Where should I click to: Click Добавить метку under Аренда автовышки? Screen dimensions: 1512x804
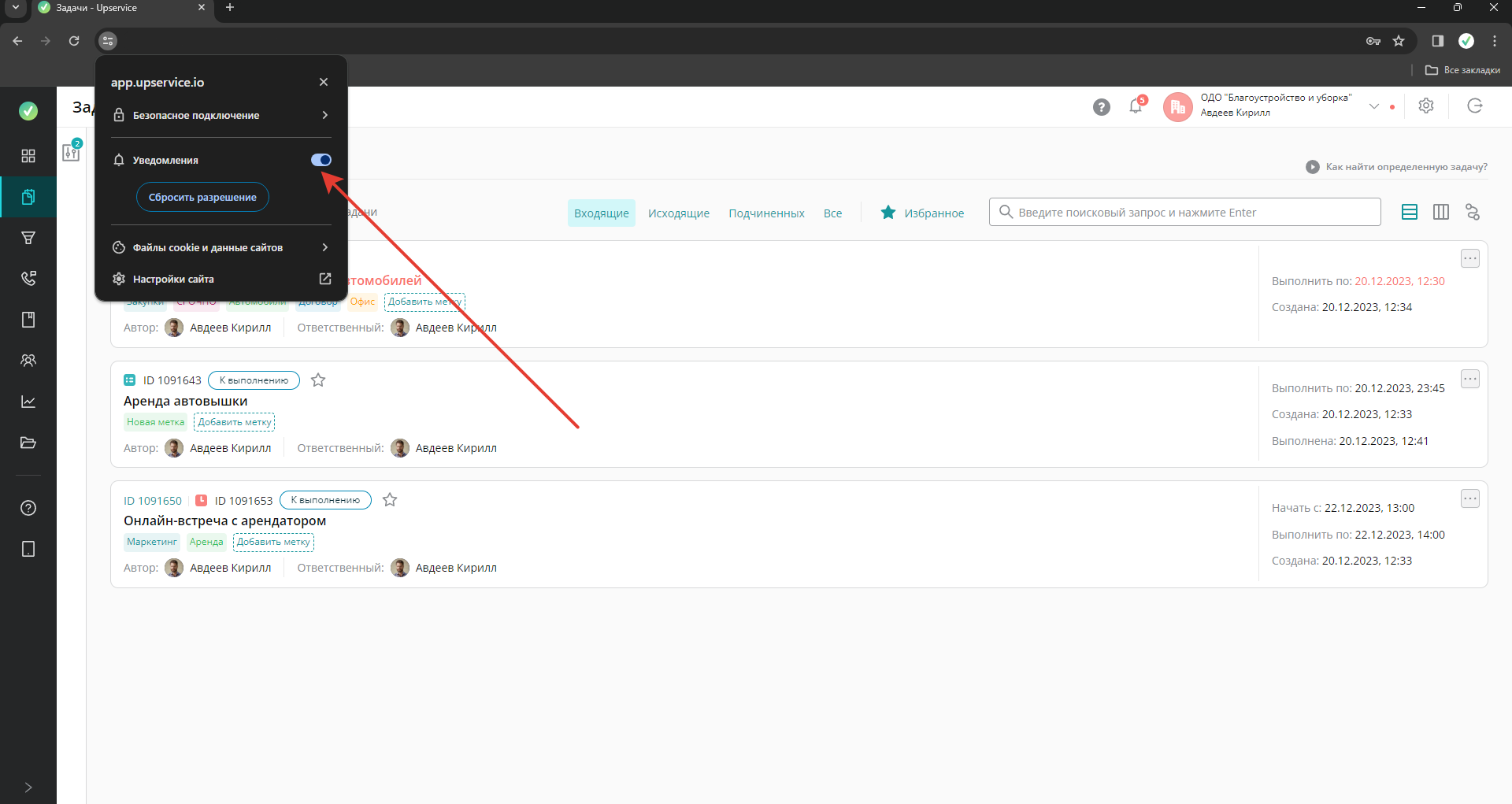click(x=234, y=422)
